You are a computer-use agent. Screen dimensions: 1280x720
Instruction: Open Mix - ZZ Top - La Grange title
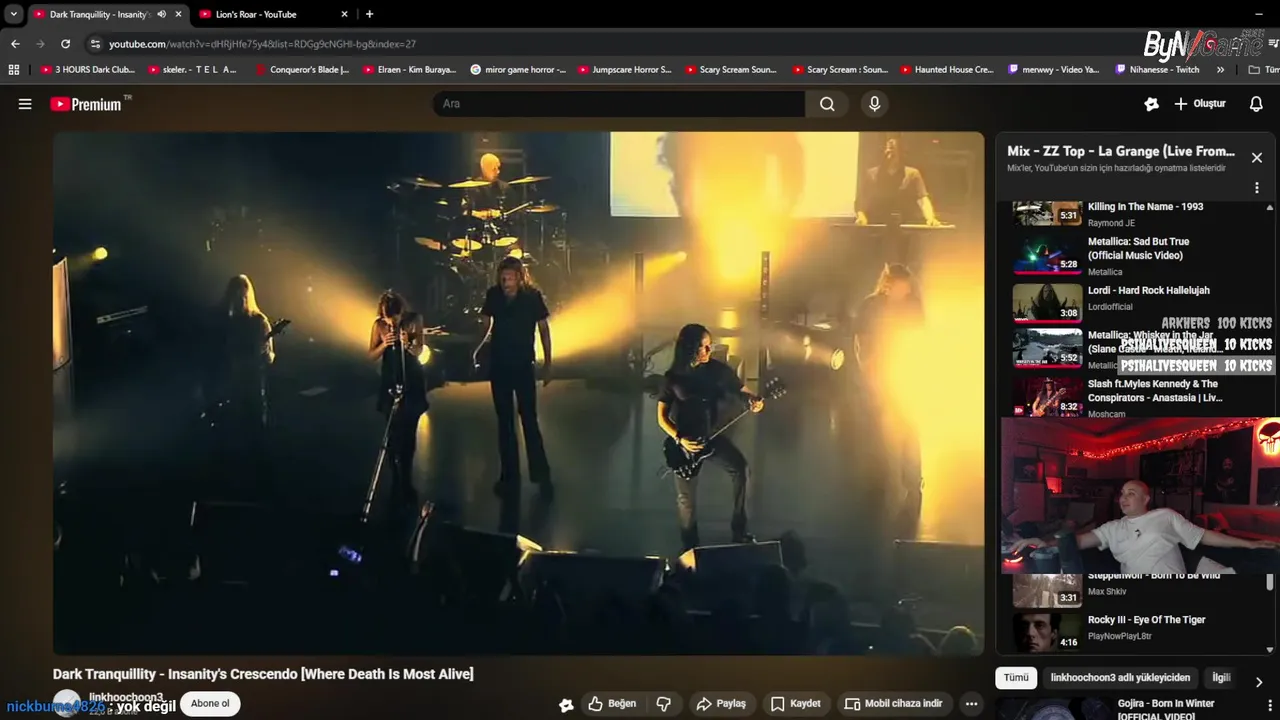[1121, 151]
